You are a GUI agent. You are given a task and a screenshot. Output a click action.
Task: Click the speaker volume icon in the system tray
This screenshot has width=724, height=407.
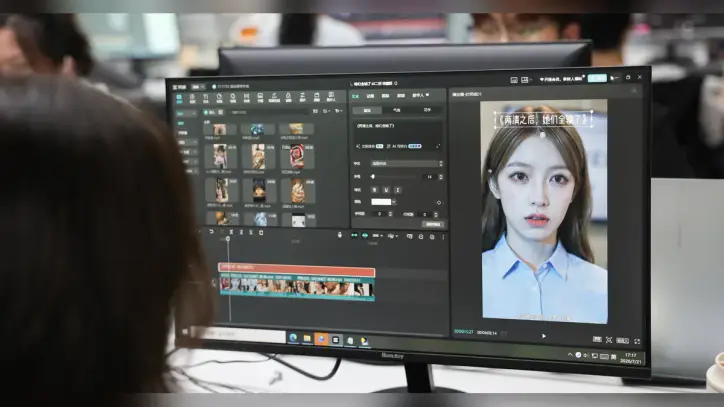point(586,355)
